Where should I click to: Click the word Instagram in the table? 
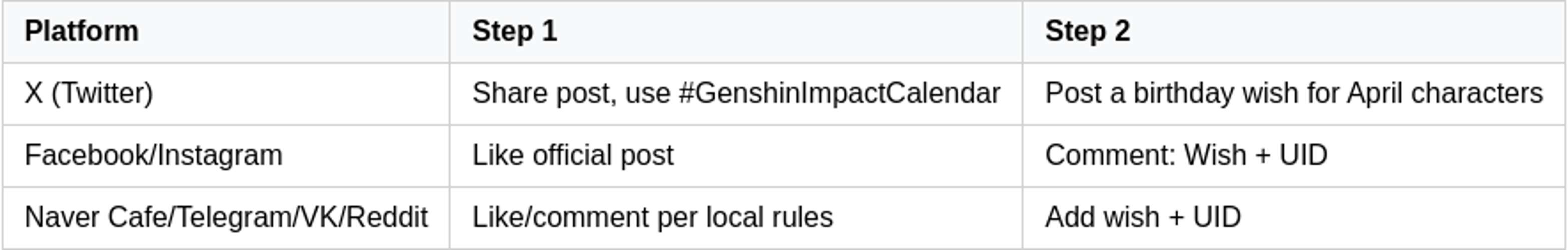(219, 155)
